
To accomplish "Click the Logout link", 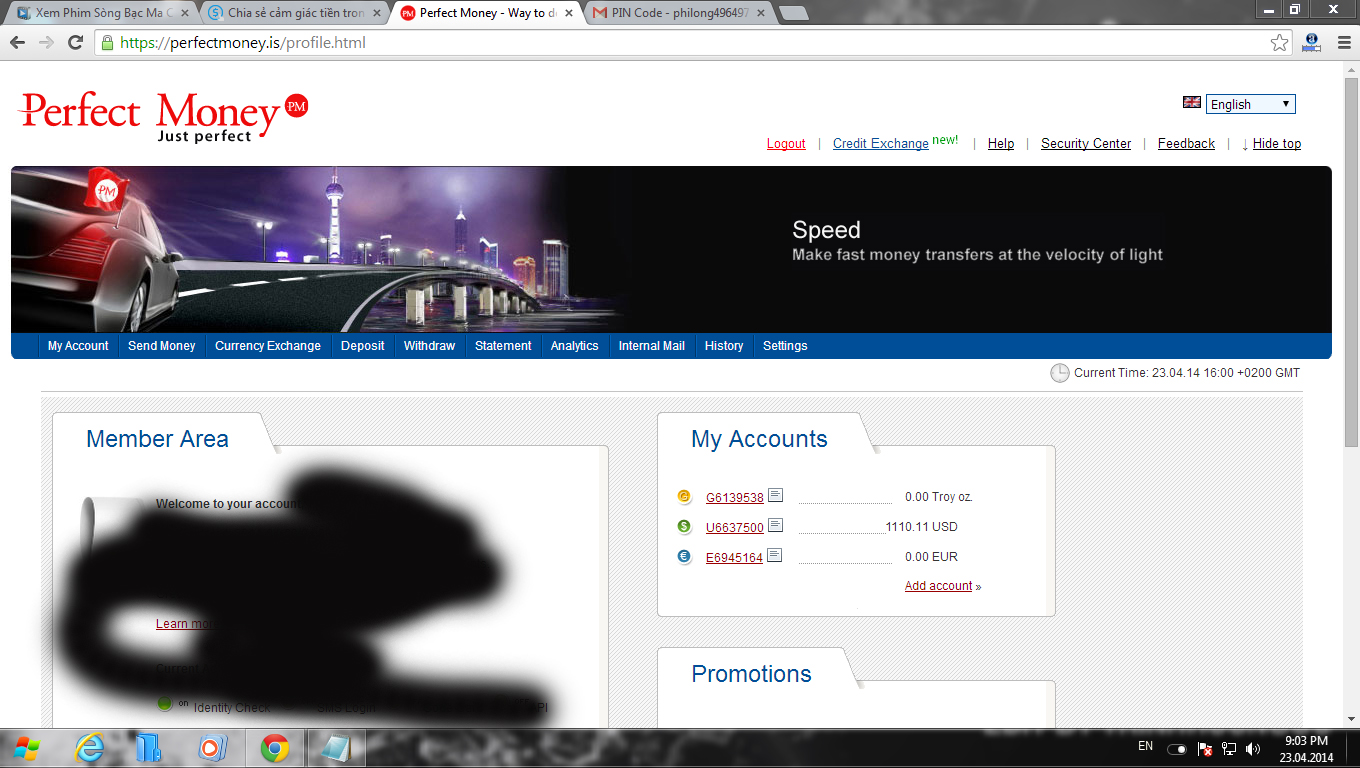I will pyautogui.click(x=786, y=144).
